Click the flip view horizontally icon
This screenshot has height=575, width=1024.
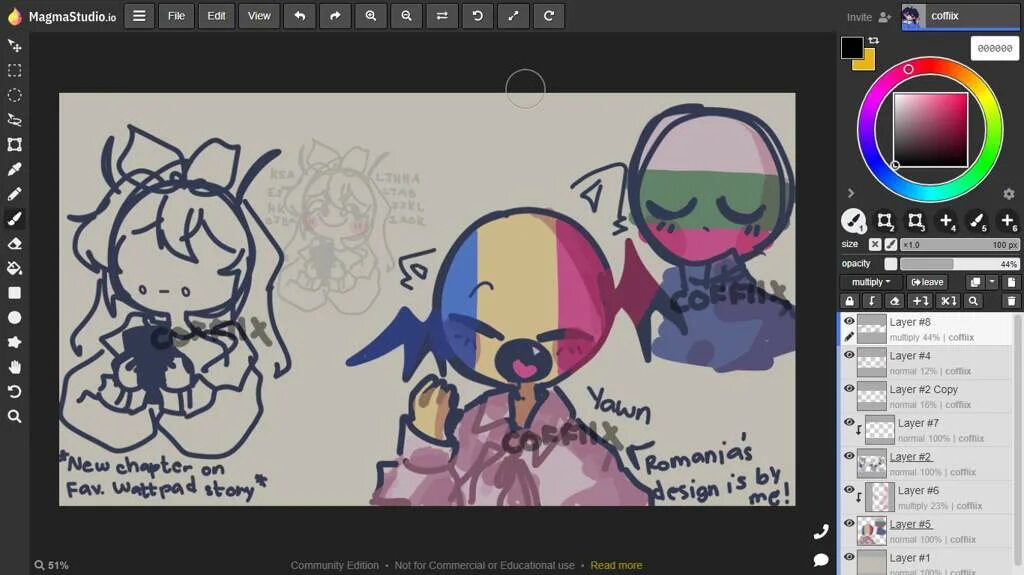click(442, 16)
